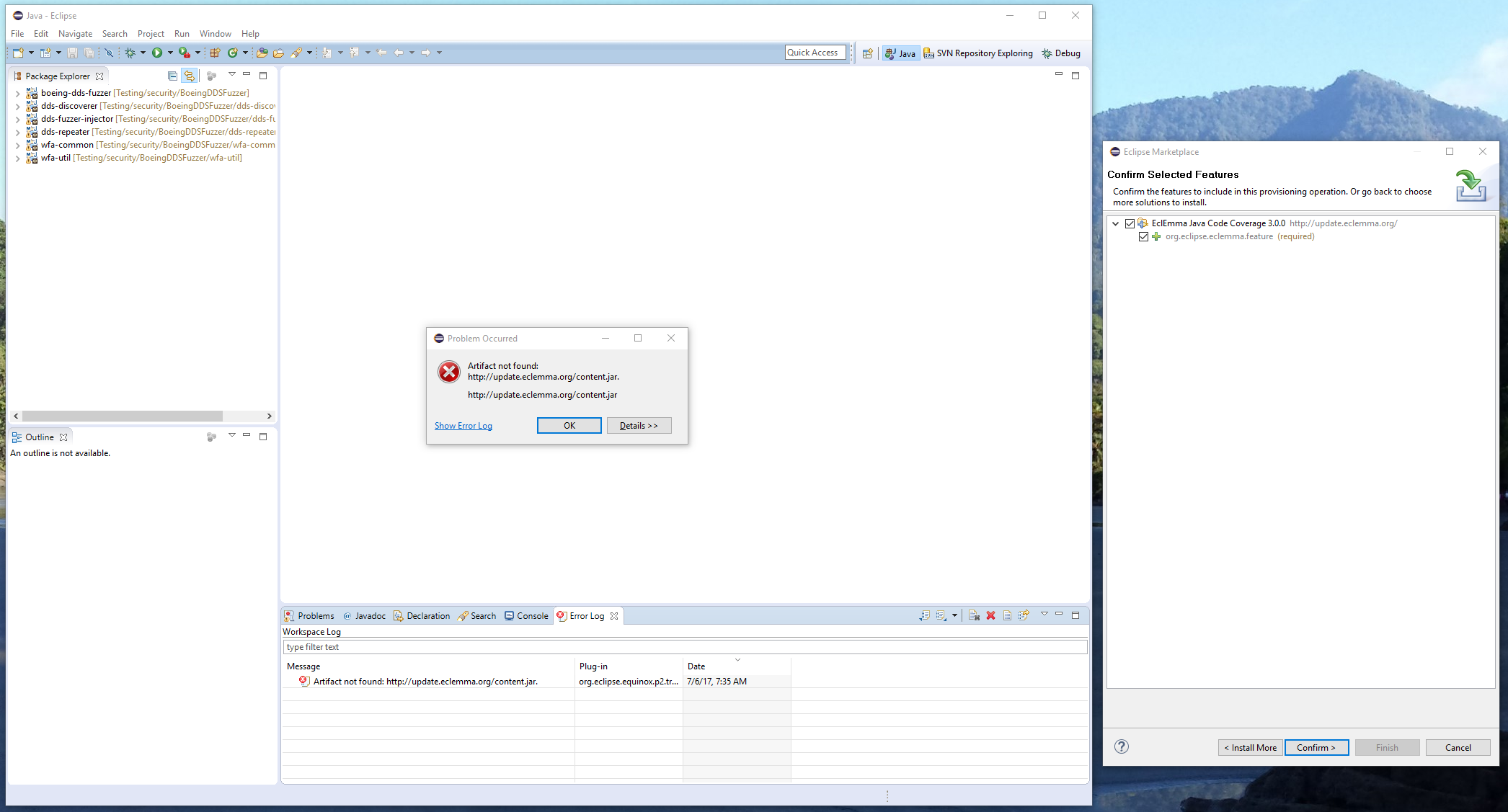1508x812 pixels.
Task: Collapse EclEmma Java Code Coverage tree node
Action: point(1116,223)
